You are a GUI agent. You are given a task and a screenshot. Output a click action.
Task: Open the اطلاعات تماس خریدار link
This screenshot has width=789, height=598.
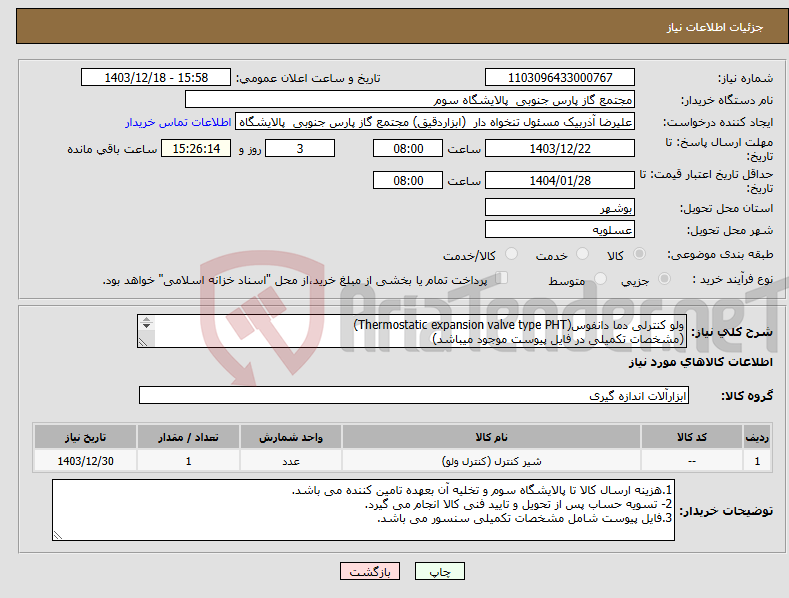(x=178, y=122)
